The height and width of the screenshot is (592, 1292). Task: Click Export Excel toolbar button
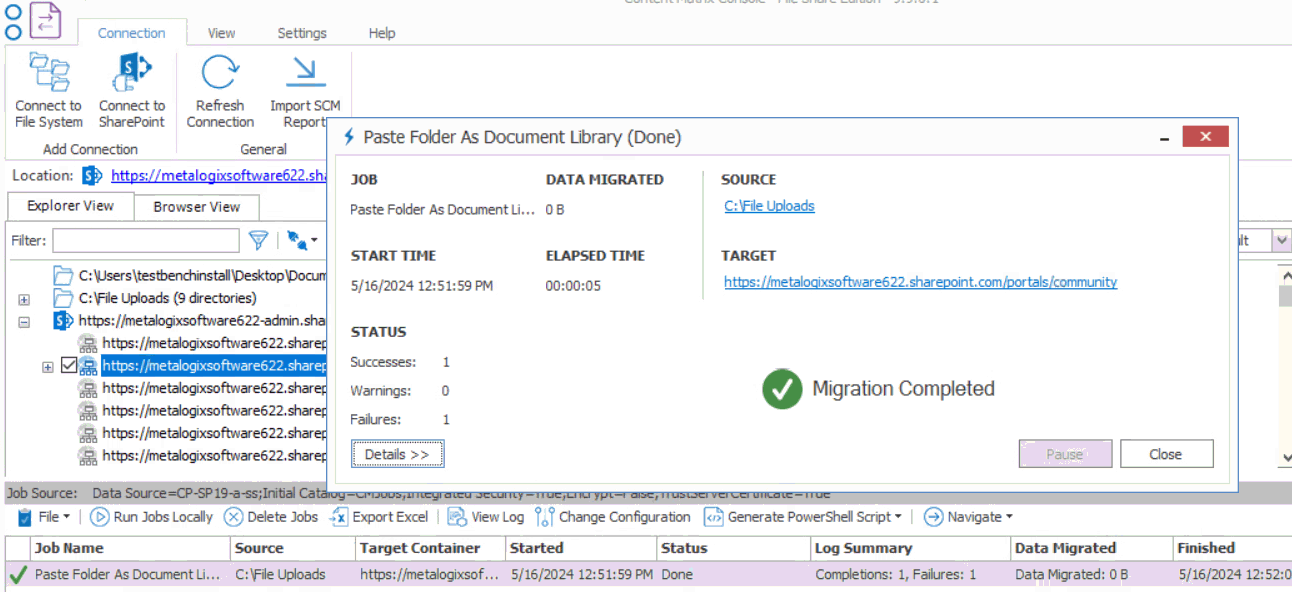click(379, 517)
